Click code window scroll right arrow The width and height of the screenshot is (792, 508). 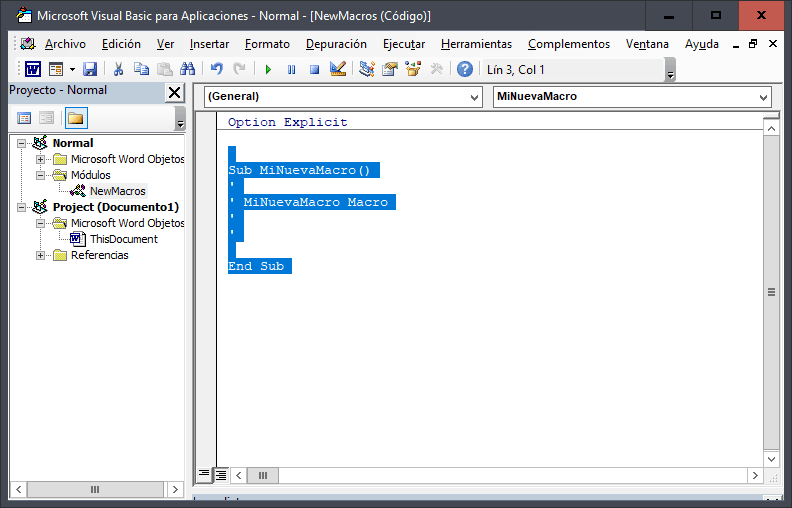click(755, 475)
